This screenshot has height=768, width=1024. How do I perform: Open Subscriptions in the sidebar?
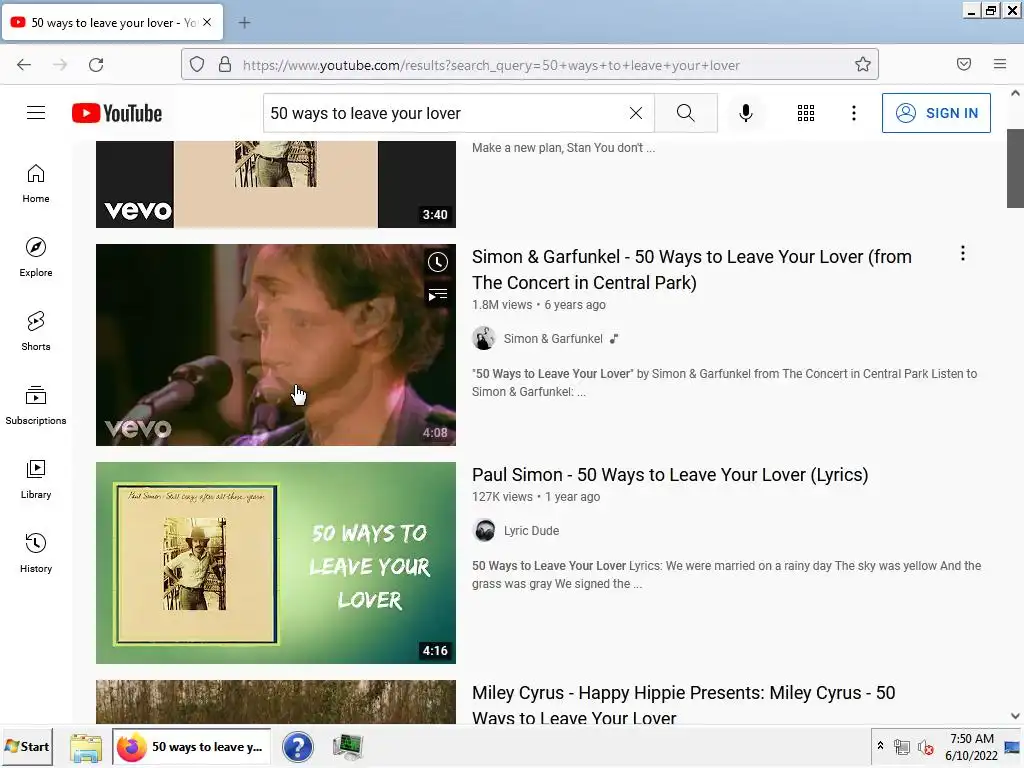coord(36,406)
